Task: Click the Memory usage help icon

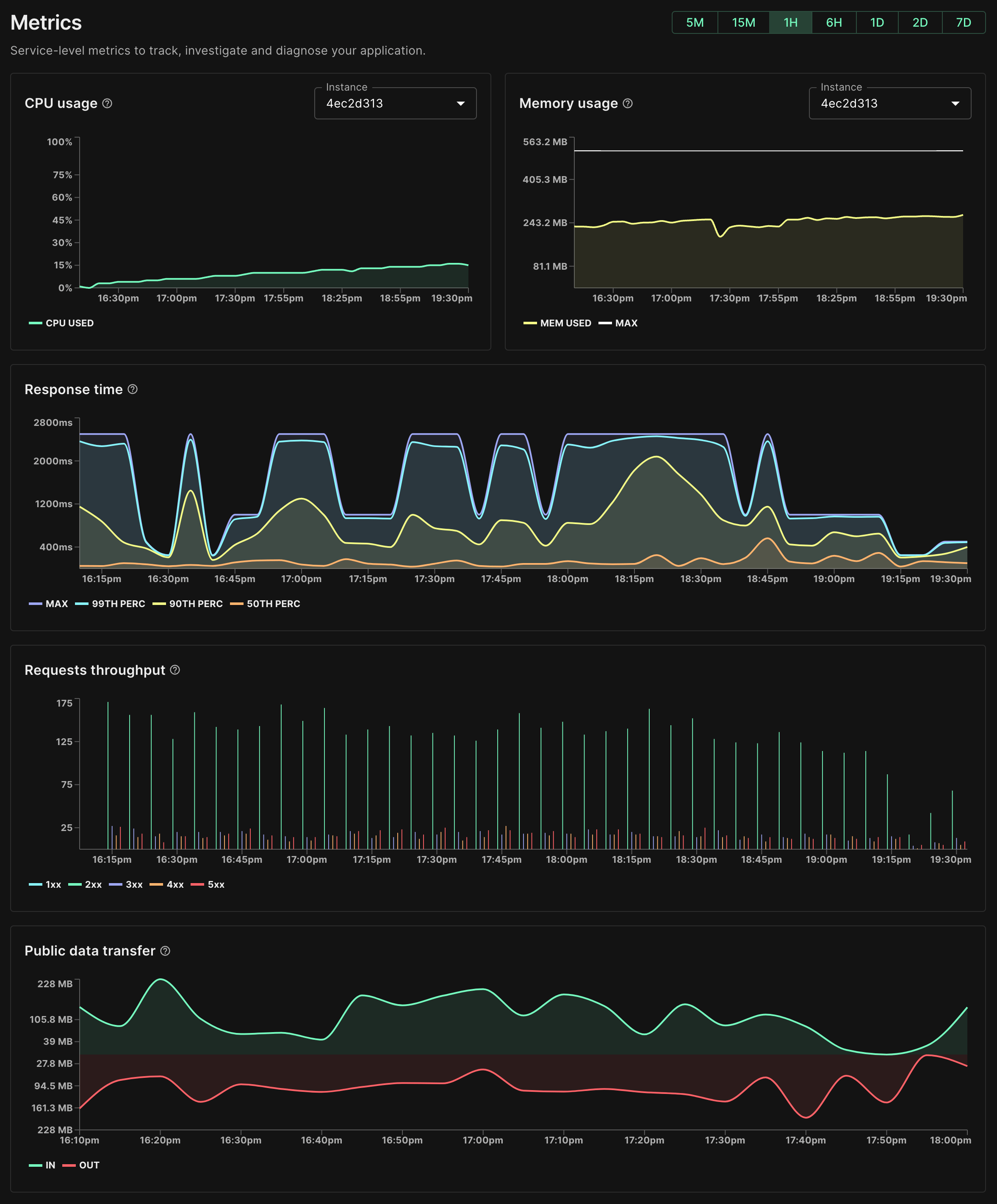Action: coord(628,103)
